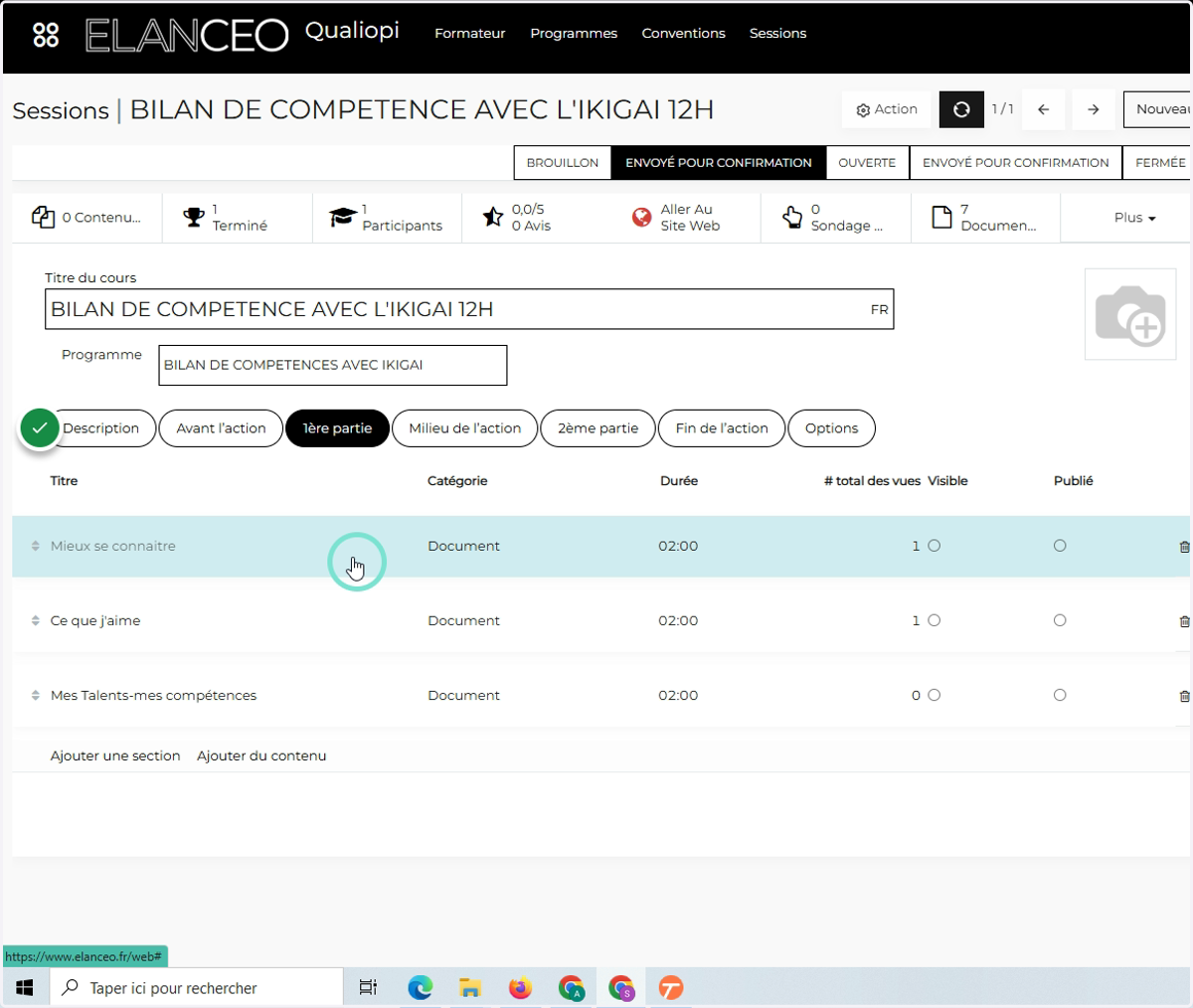1193x1008 pixels.
Task: Open the Options tab
Action: click(832, 428)
